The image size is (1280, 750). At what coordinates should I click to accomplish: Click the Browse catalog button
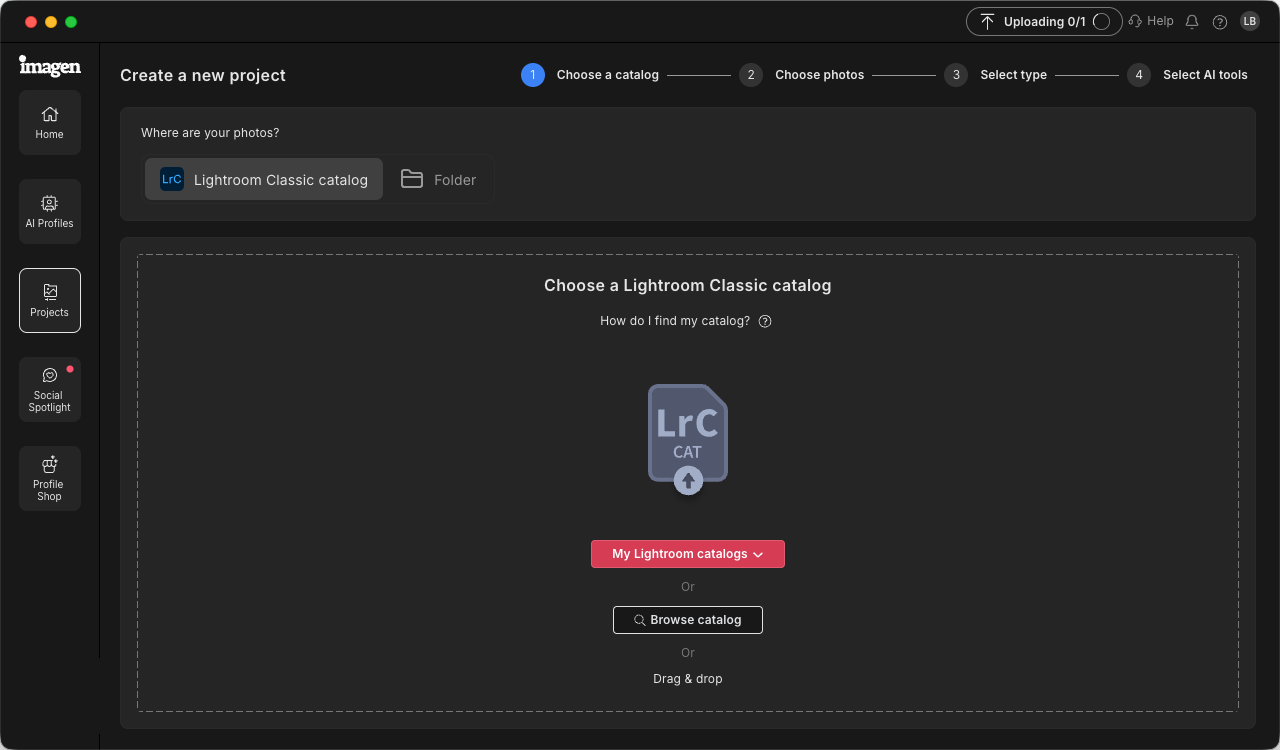(688, 620)
